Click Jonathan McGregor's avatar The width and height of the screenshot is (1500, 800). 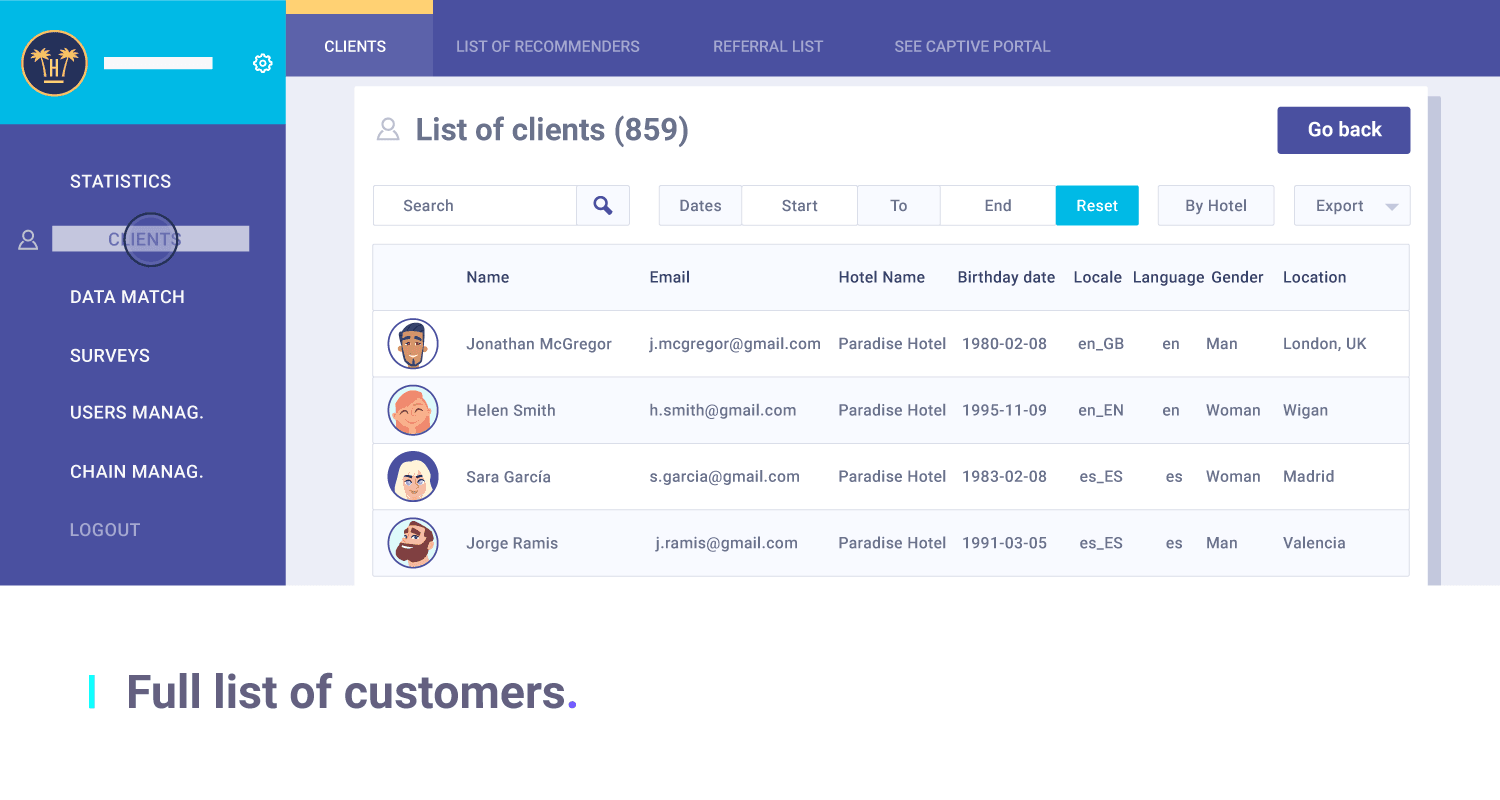tap(413, 344)
